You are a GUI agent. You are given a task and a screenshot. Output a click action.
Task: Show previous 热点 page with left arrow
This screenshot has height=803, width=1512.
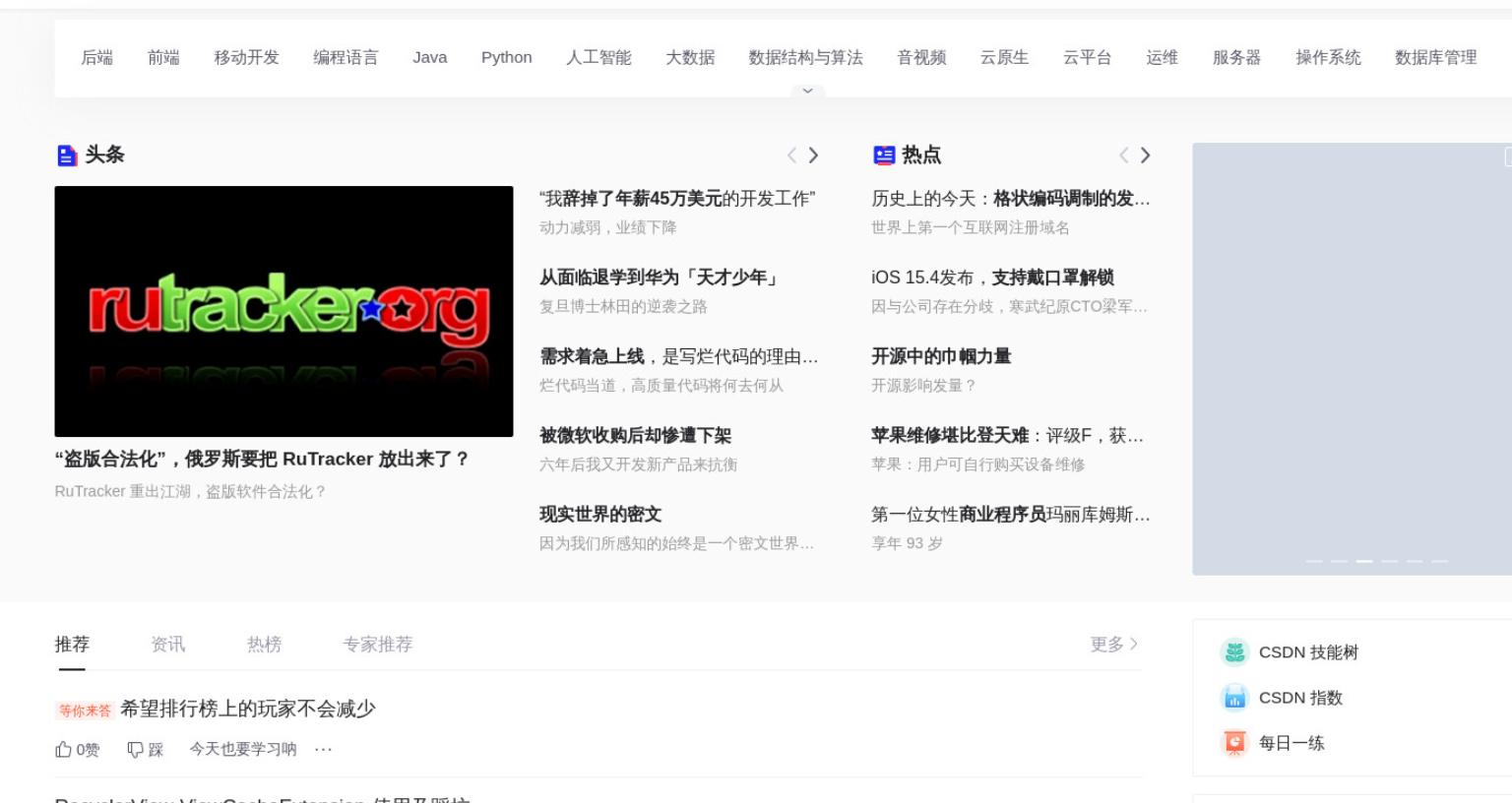(x=1123, y=155)
